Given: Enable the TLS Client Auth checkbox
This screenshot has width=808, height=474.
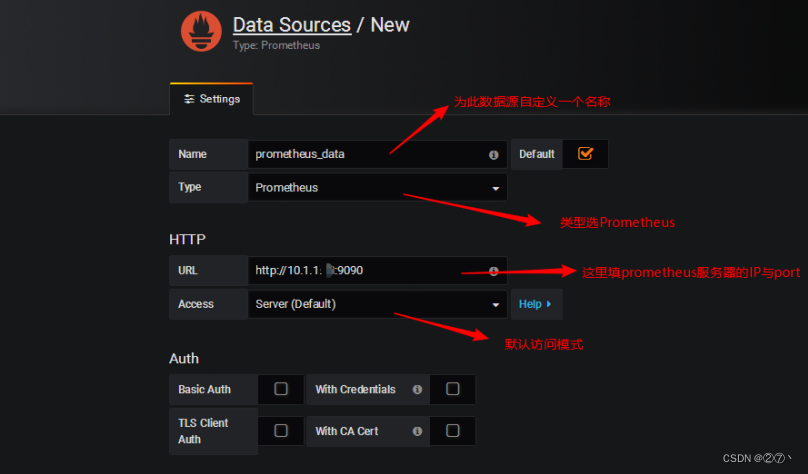Looking at the screenshot, I should tap(281, 430).
